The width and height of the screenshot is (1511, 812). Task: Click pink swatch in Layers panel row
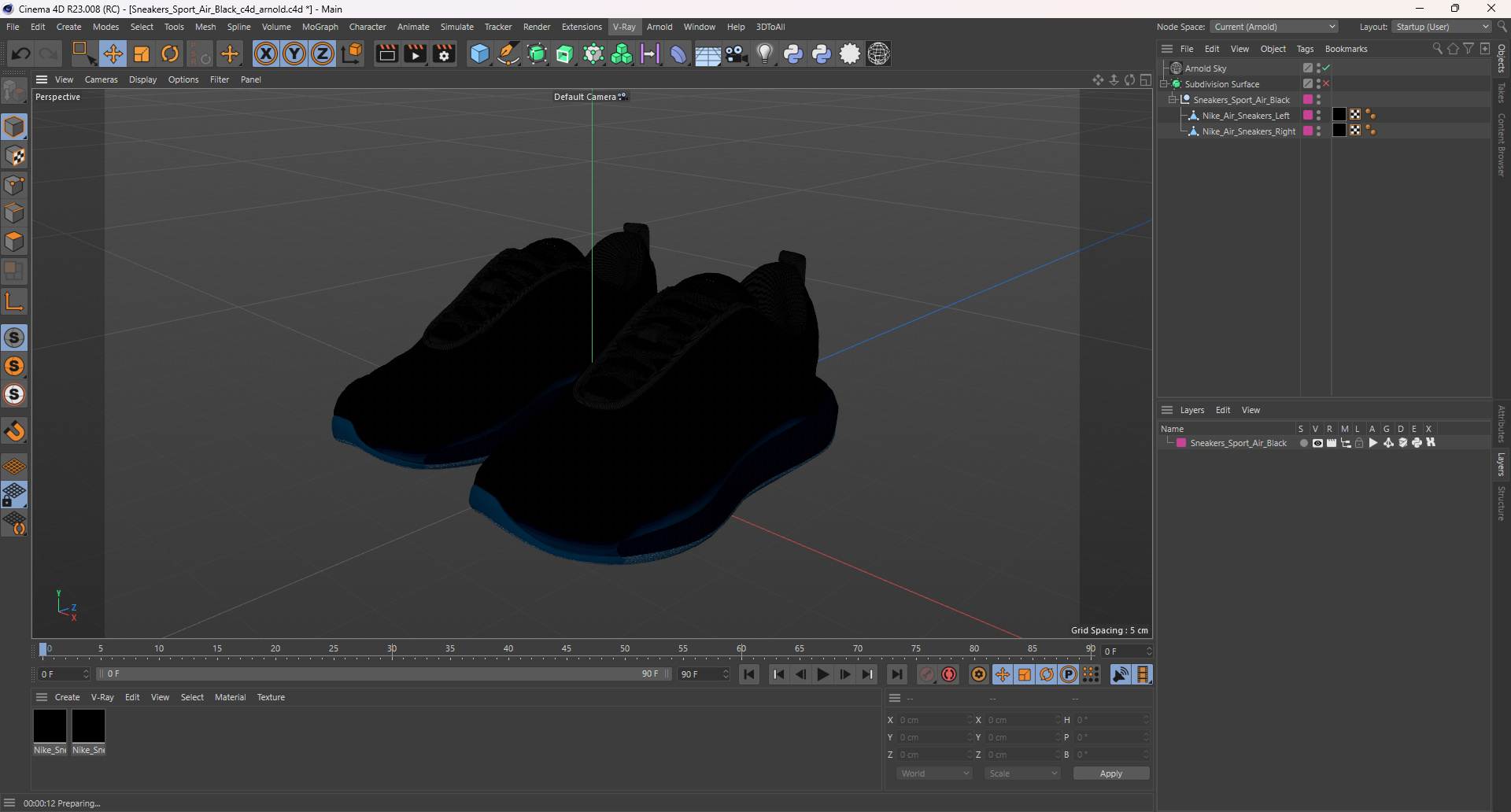(1181, 443)
